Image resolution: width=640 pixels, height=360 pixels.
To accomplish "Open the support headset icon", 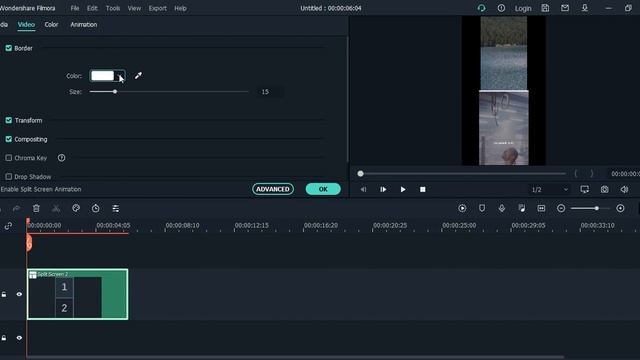I will [x=482, y=8].
